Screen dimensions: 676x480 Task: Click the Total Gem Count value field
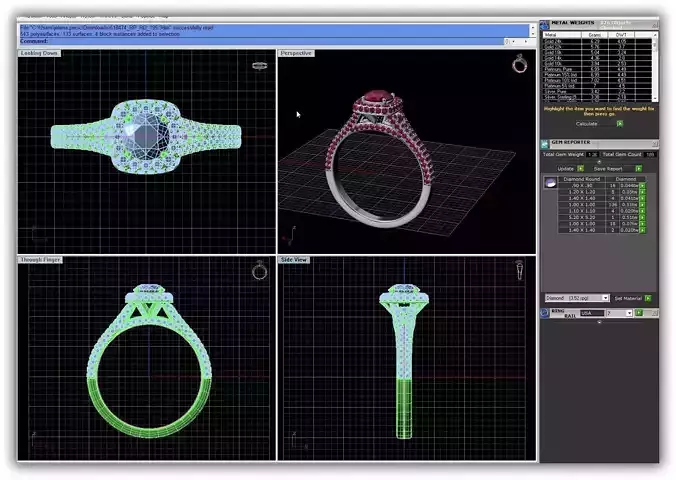pos(650,154)
